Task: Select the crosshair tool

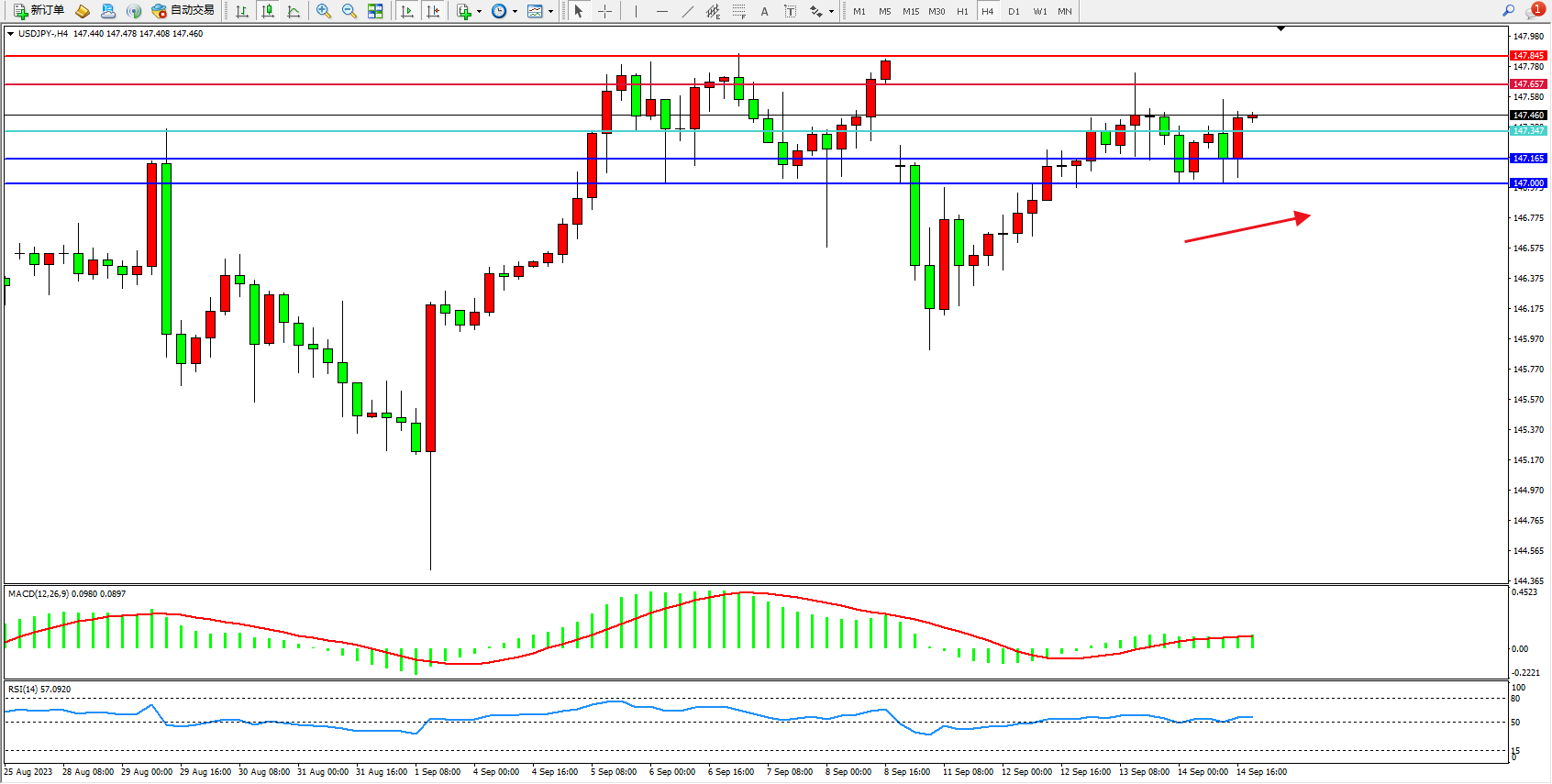Action: coord(605,11)
